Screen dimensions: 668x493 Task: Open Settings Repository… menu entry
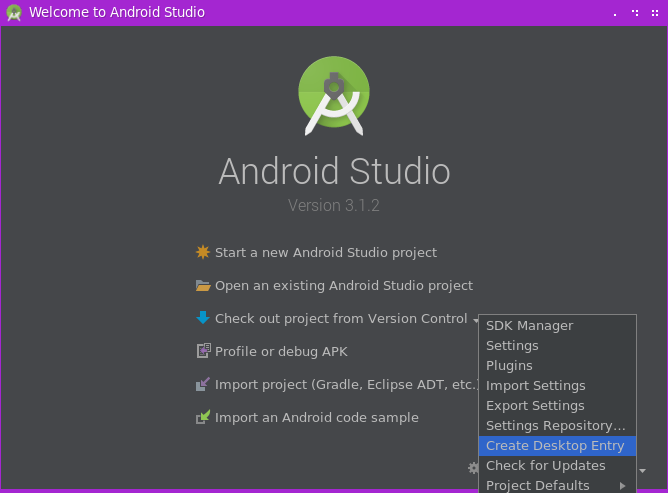[x=557, y=426]
